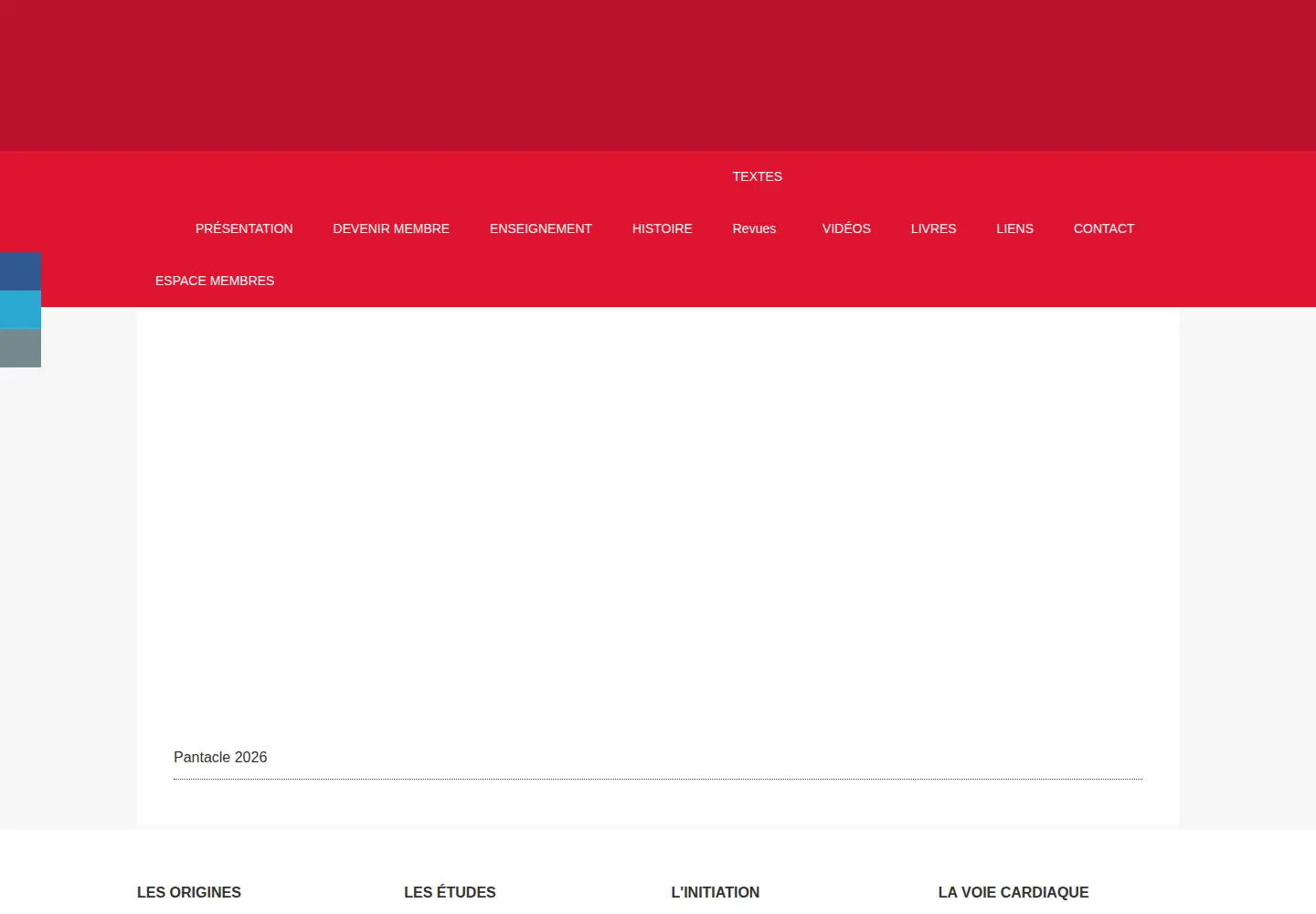This screenshot has height=914, width=1316.
Task: Click the LES ORIGINES footer heading
Action: (x=189, y=892)
